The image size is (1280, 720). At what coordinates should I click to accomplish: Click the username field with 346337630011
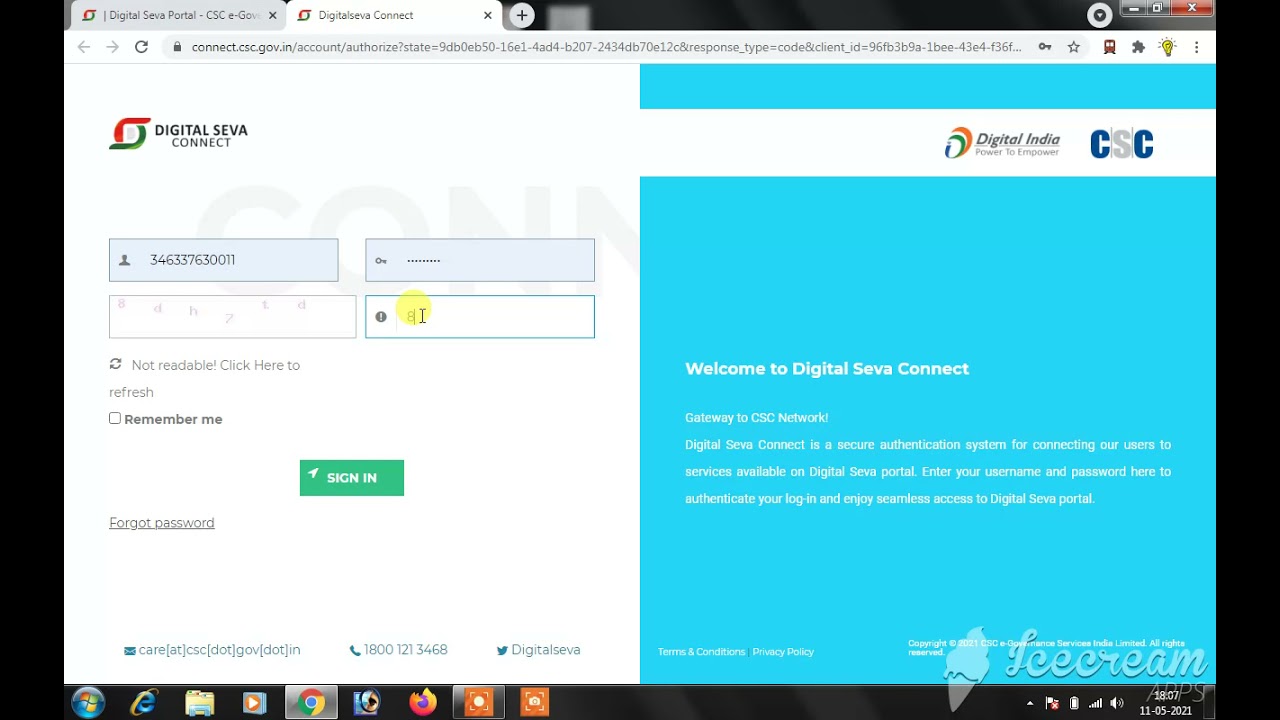224,260
